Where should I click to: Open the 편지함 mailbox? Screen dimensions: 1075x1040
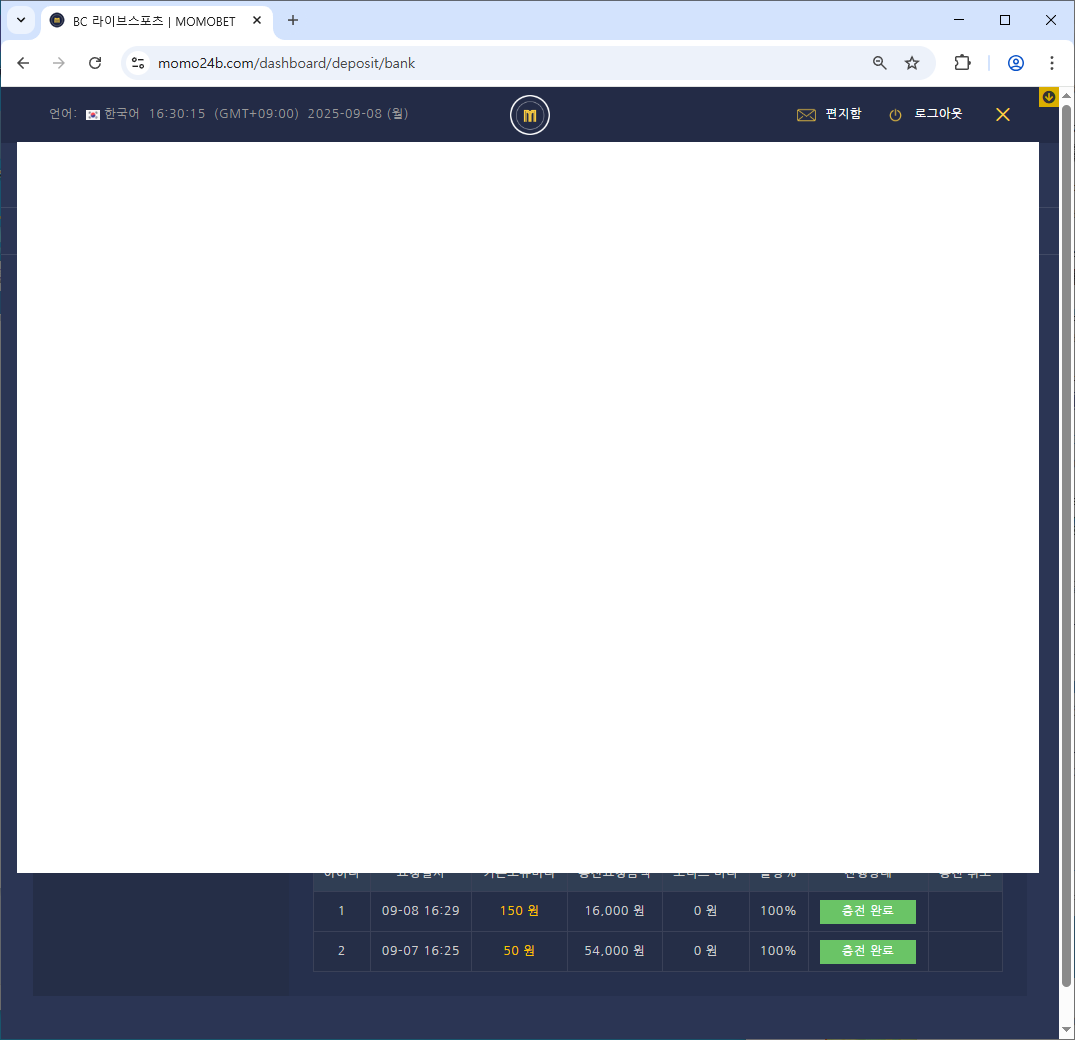tap(829, 115)
